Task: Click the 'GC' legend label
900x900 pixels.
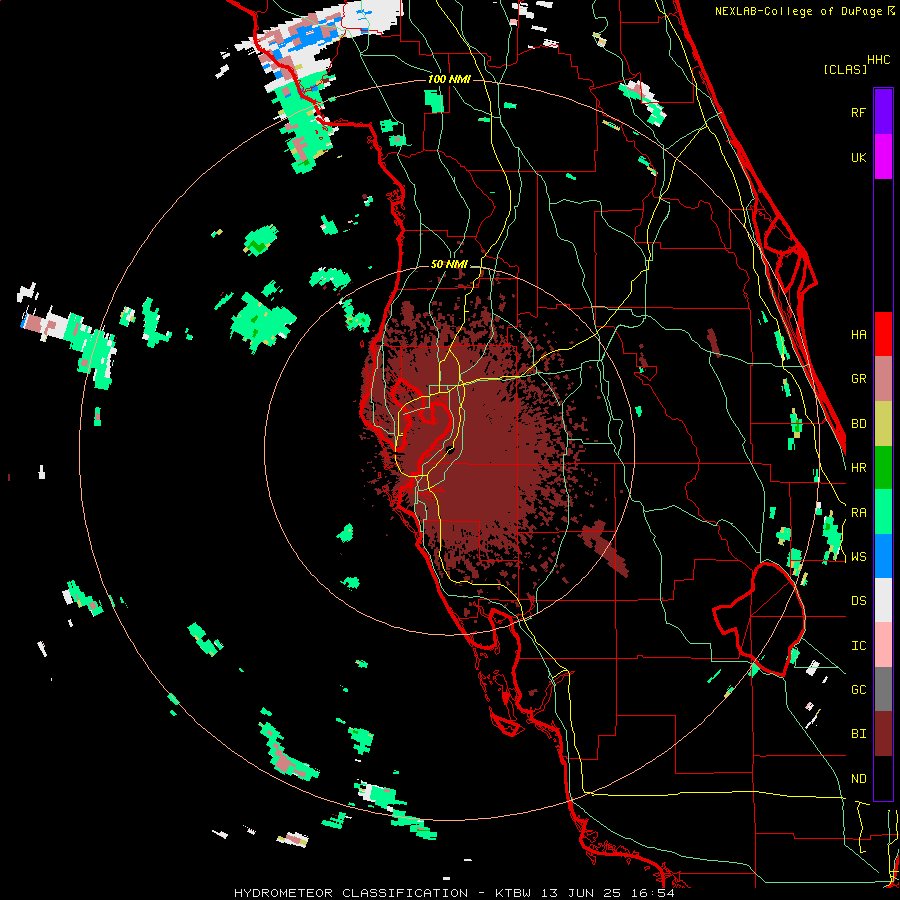Action: [x=858, y=689]
